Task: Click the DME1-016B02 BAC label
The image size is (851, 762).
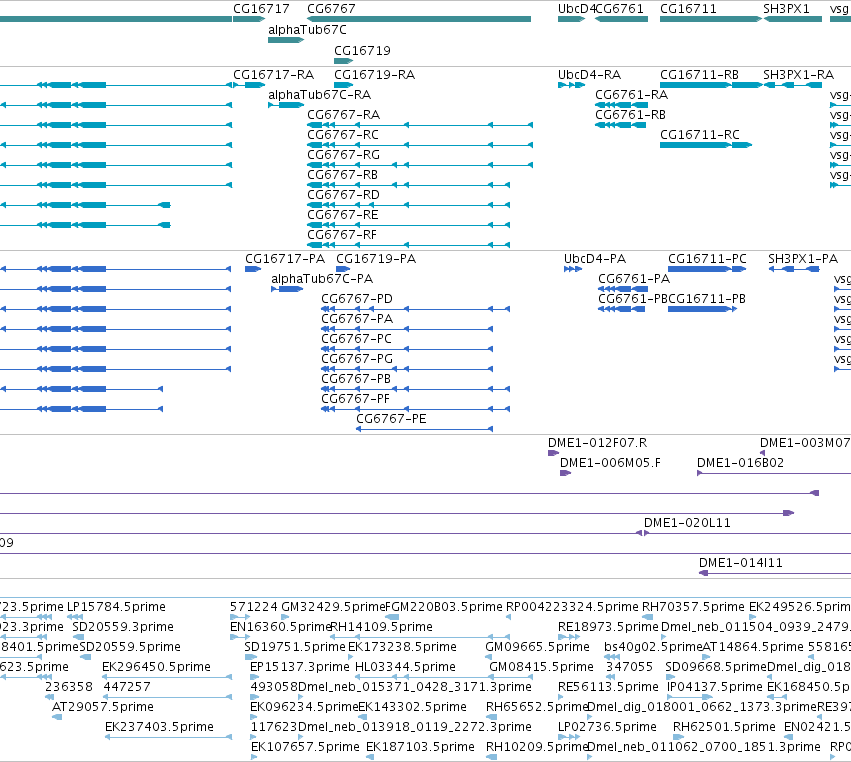Action: (x=740, y=463)
